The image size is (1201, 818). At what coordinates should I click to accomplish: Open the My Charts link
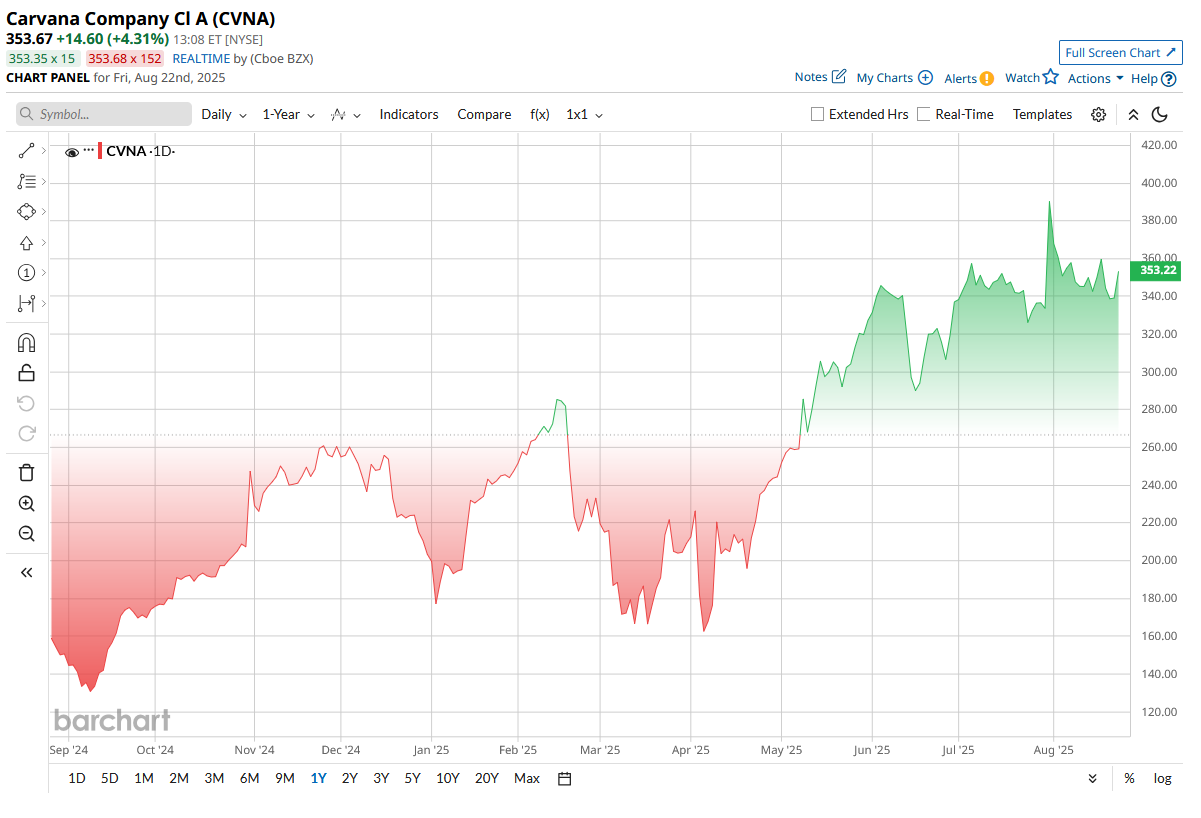[x=885, y=78]
